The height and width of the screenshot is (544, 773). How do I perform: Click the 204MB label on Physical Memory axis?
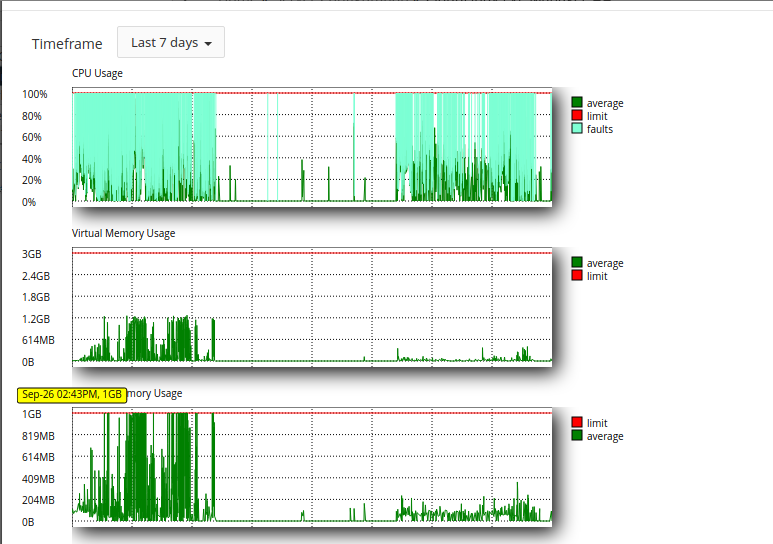pos(38,500)
